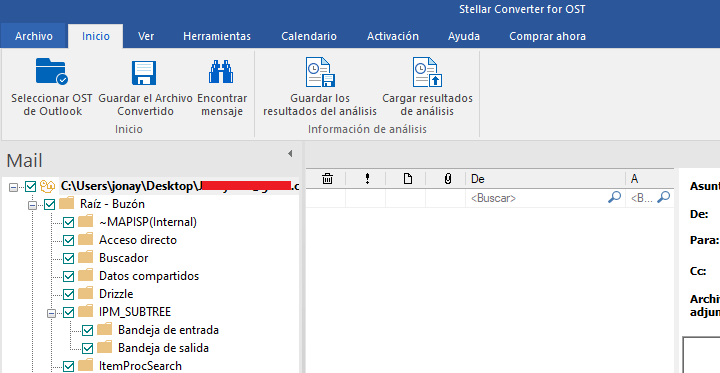The width and height of the screenshot is (720, 373).
Task: Open the Herramientas ribbon tab
Action: coord(217,36)
